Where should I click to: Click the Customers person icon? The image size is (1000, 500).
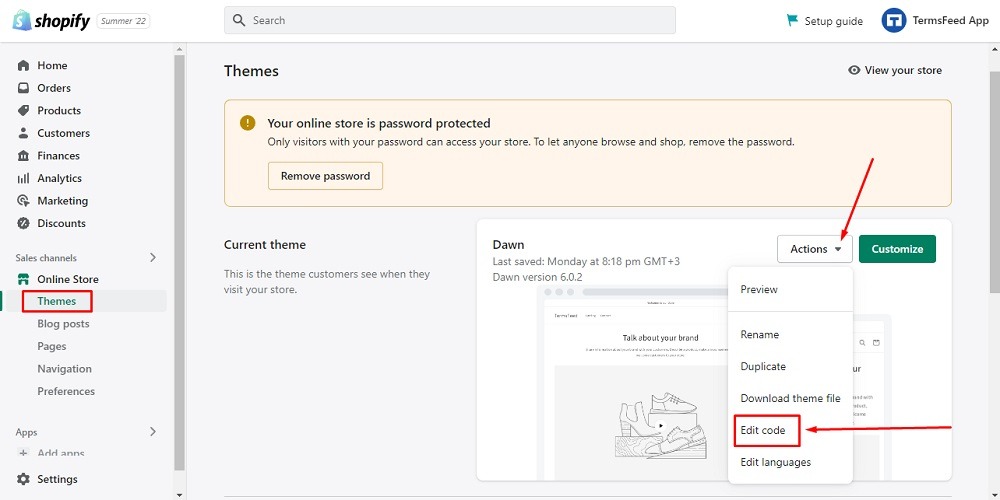tap(24, 133)
